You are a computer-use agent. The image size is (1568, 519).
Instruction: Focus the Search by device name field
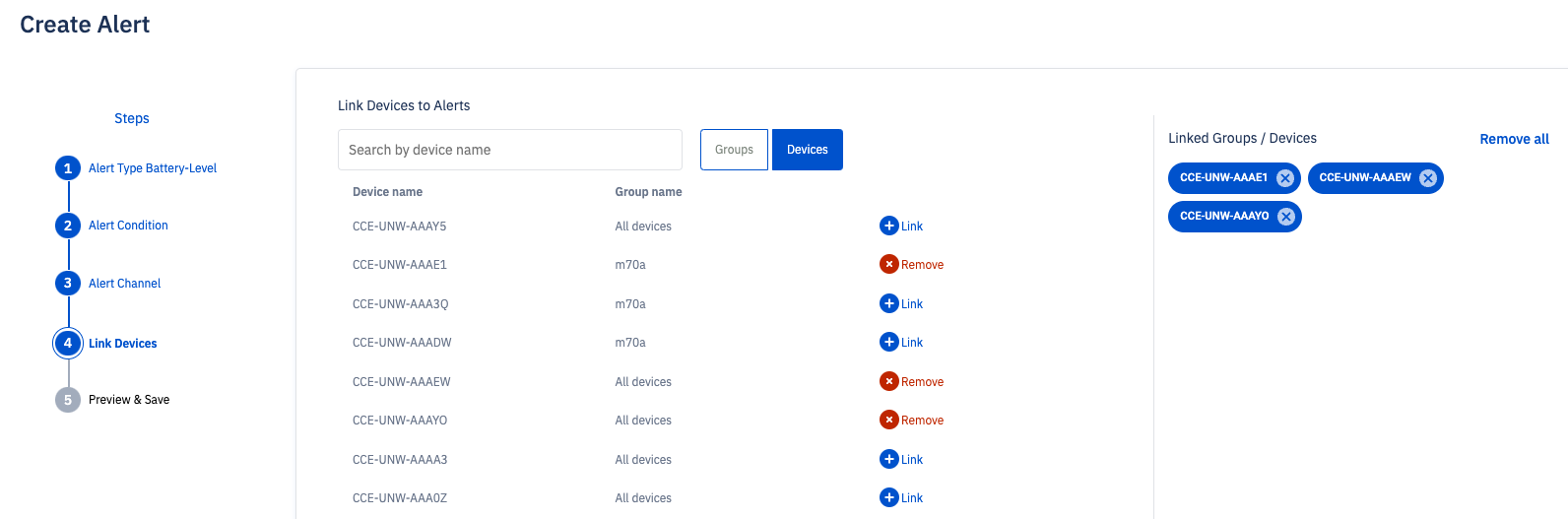(510, 150)
